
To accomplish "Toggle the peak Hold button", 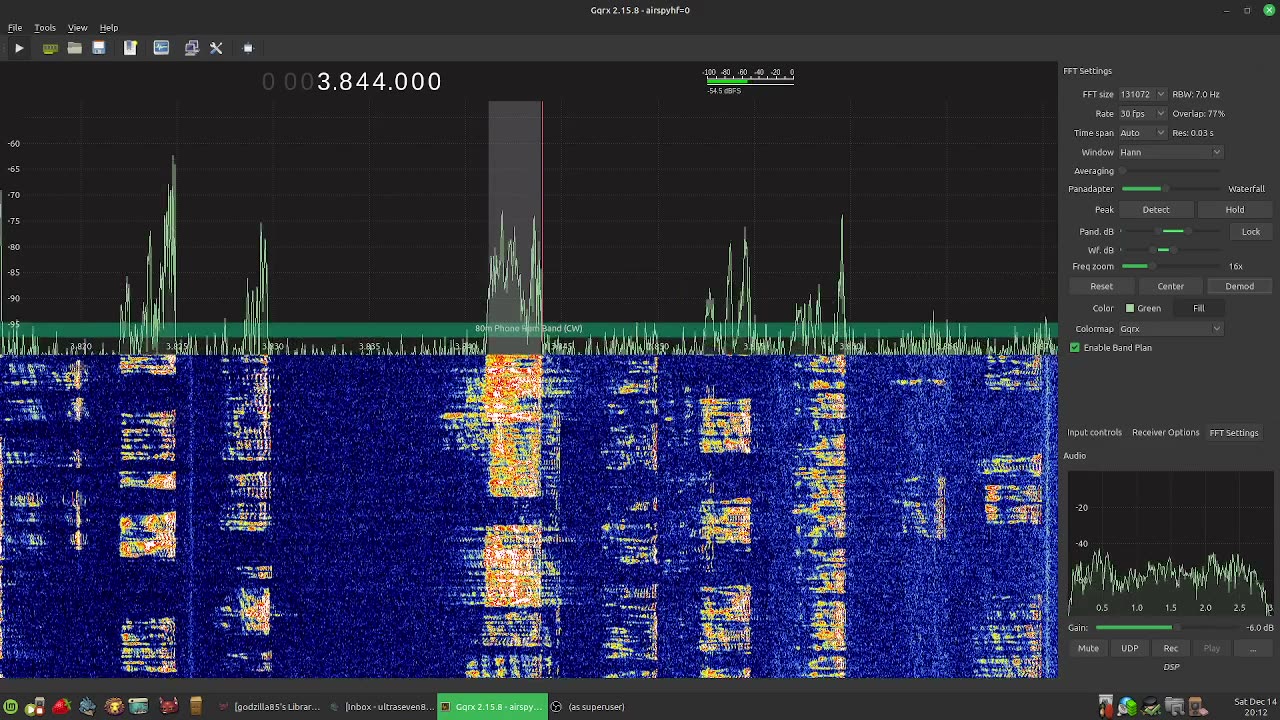I will click(x=1235, y=210).
